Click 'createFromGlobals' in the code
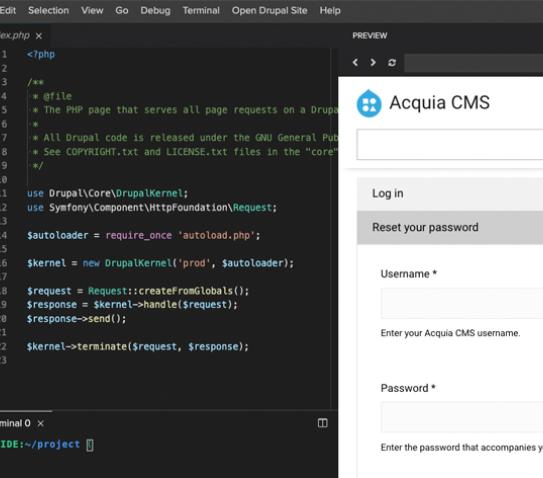This screenshot has width=543, height=478. pyautogui.click(x=185, y=291)
